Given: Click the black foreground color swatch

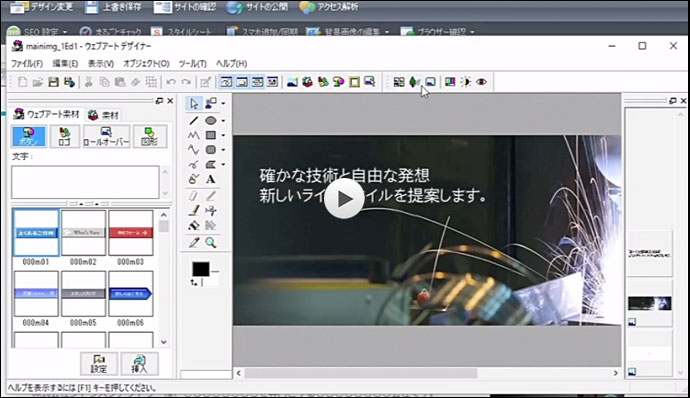Looking at the screenshot, I should pos(200,269).
